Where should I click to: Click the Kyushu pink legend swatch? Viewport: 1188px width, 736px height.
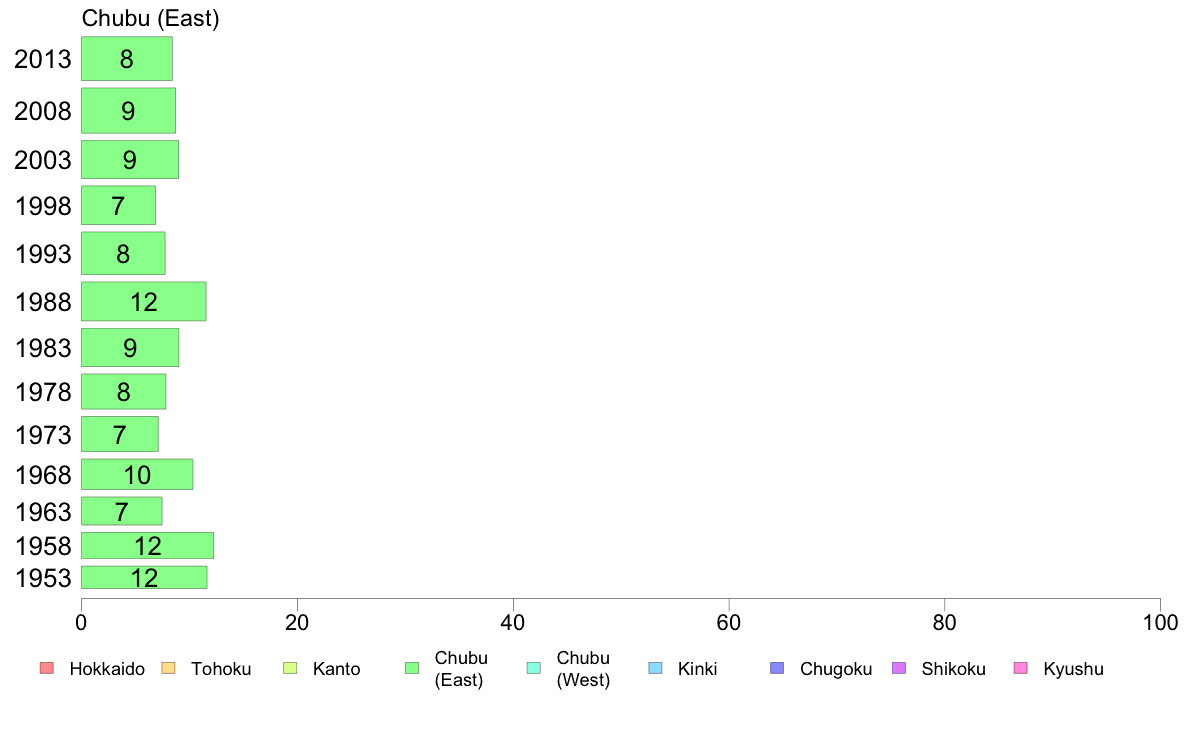click(x=1021, y=668)
